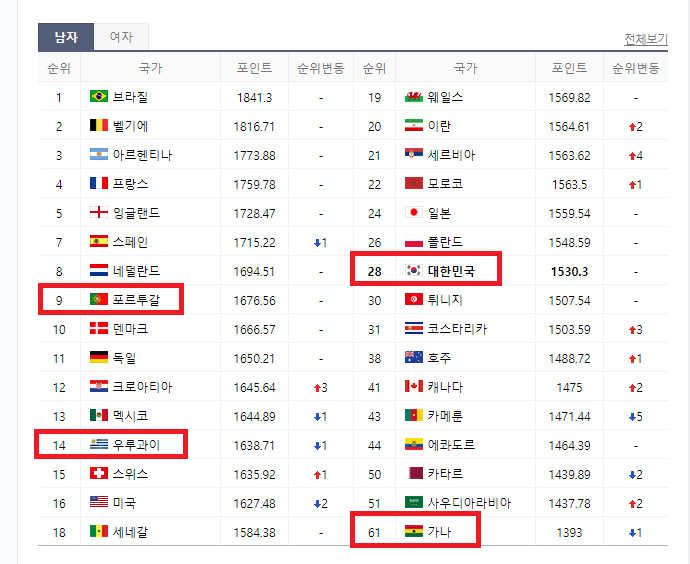Select country name 크로아티아
Image resolution: width=690 pixels, height=564 pixels.
[142, 387]
